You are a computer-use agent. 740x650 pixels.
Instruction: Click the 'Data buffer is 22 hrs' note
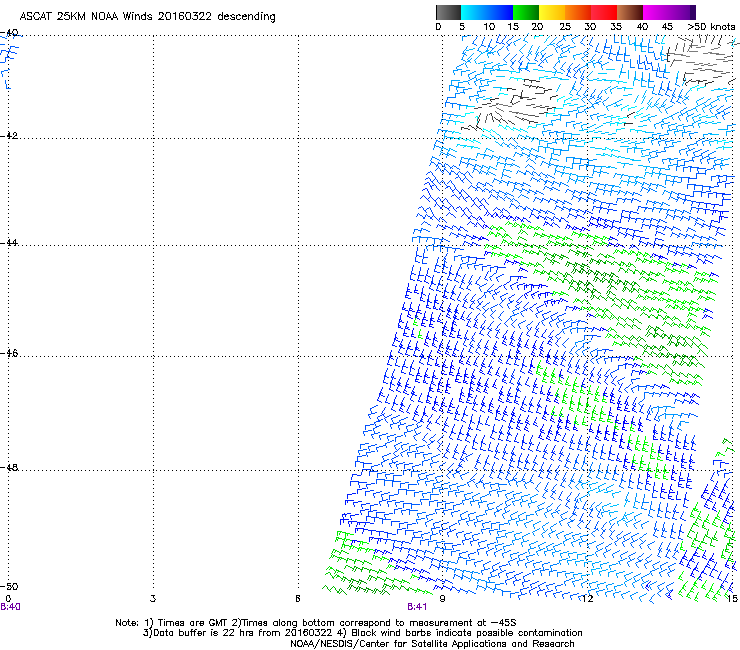[x=362, y=633]
